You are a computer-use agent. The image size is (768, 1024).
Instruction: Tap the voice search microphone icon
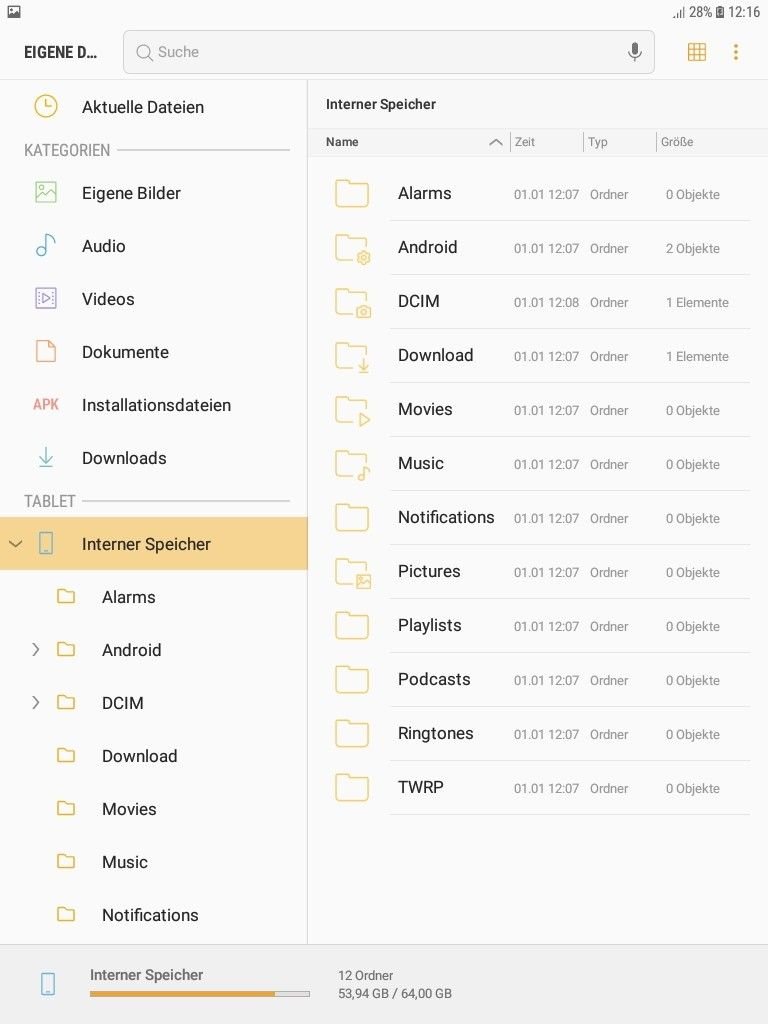(634, 52)
